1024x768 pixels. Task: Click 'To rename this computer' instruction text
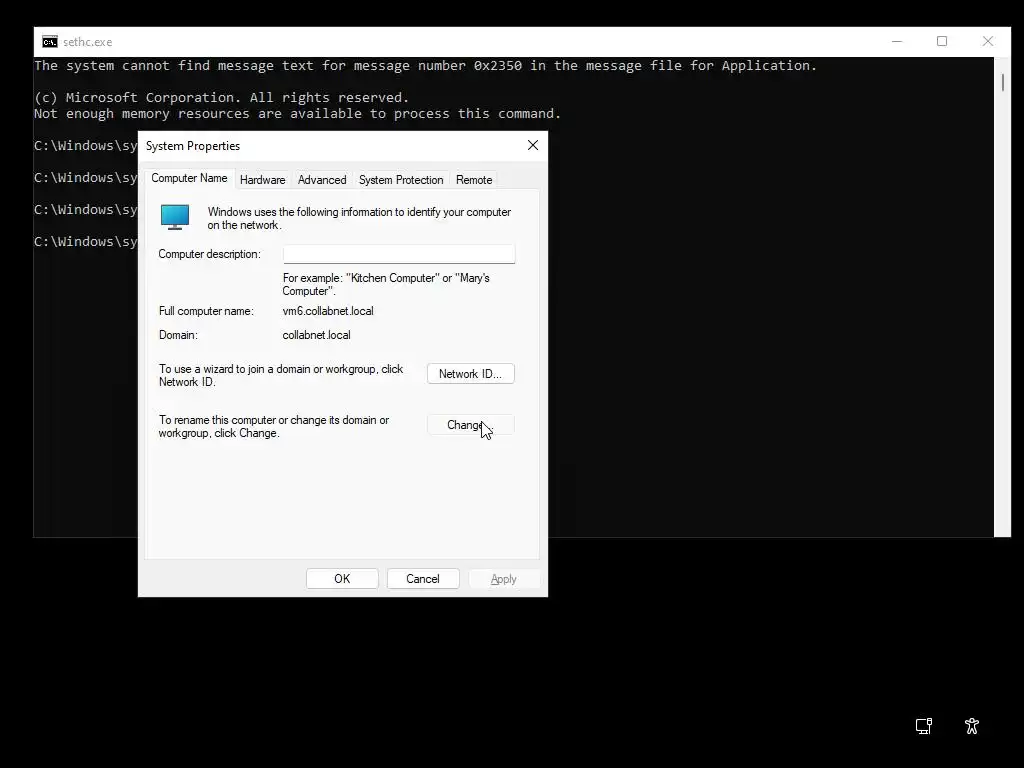point(274,426)
